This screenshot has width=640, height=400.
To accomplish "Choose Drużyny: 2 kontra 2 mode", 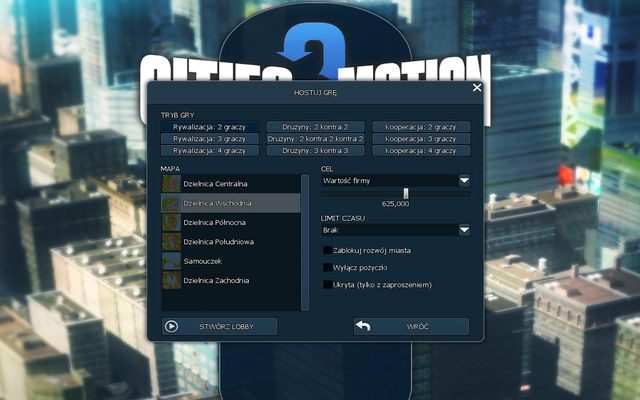I will pyautogui.click(x=316, y=127).
